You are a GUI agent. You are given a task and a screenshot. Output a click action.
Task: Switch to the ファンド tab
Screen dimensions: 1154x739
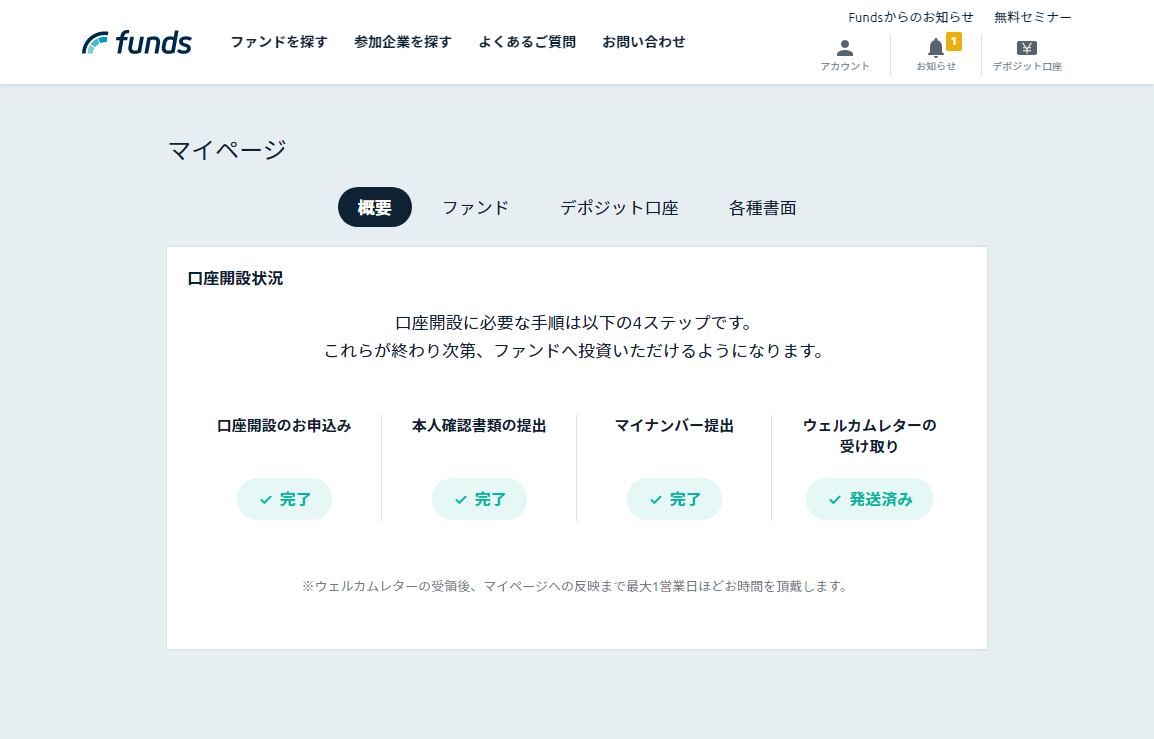coord(476,208)
